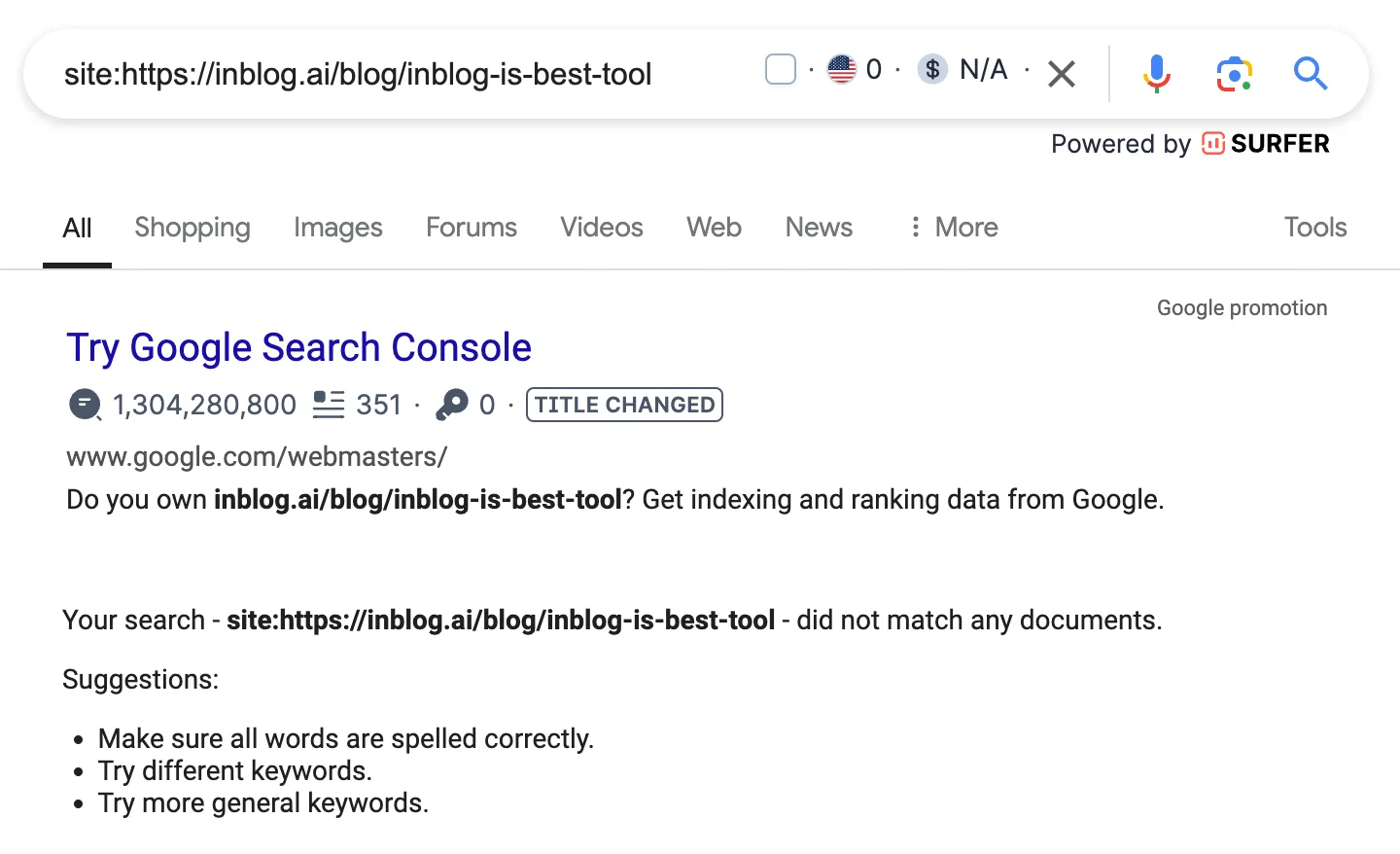Switch to the Images tab
This screenshot has height=854, width=1400.
tap(337, 228)
